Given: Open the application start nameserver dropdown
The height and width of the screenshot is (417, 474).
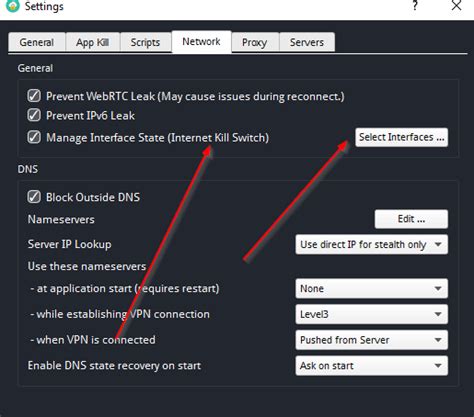Looking at the screenshot, I should (x=371, y=288).
